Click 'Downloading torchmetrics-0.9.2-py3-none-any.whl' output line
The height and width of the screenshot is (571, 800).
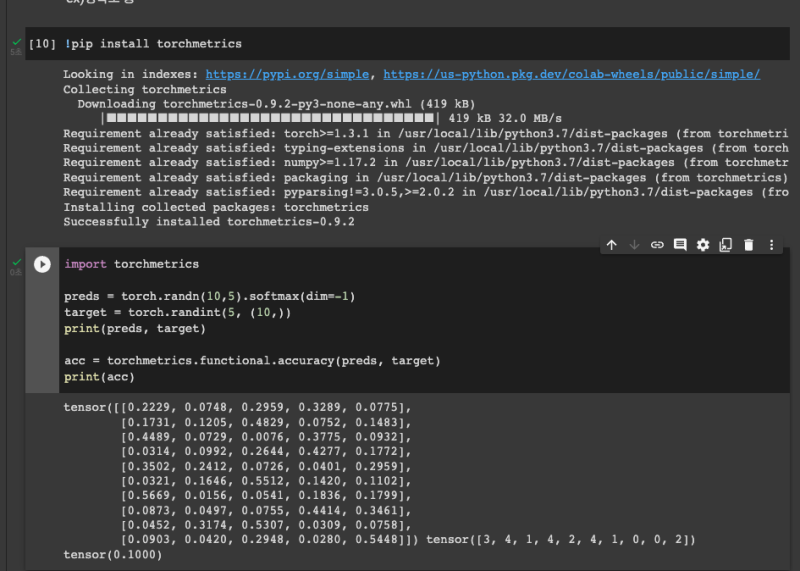276,104
